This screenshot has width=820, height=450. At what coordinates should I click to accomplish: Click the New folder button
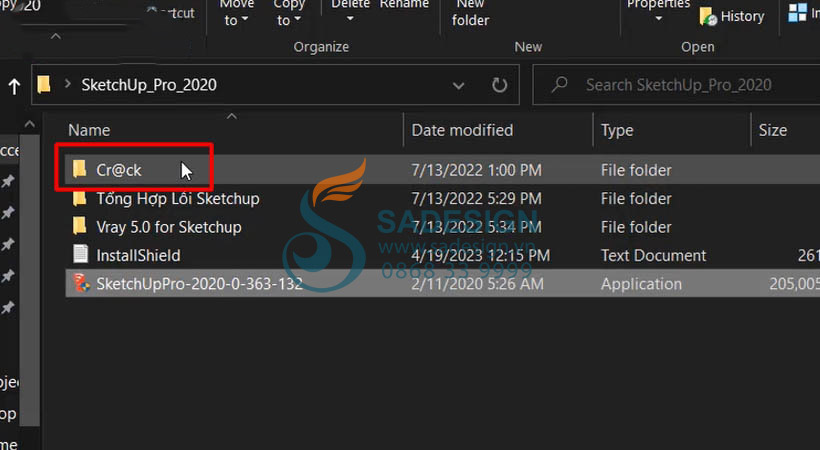(x=471, y=13)
